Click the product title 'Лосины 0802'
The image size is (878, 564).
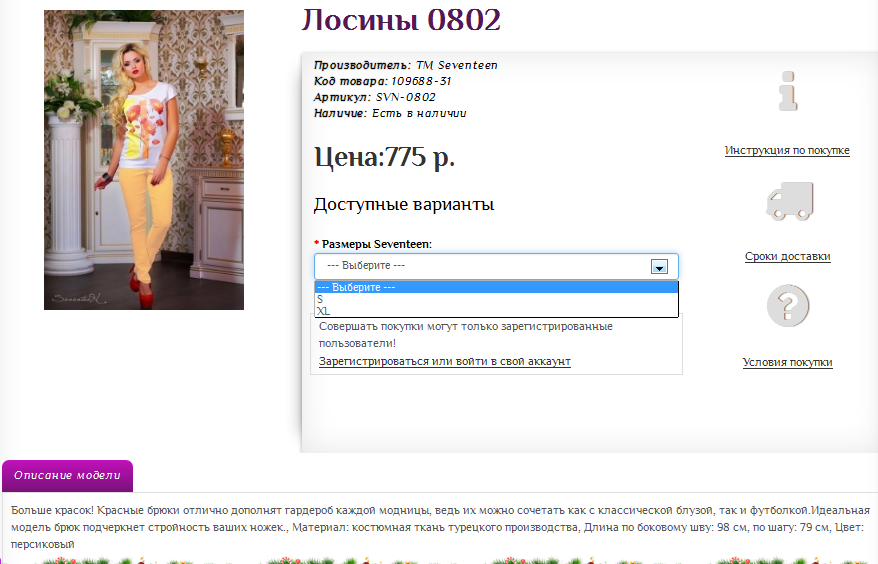[x=401, y=20]
